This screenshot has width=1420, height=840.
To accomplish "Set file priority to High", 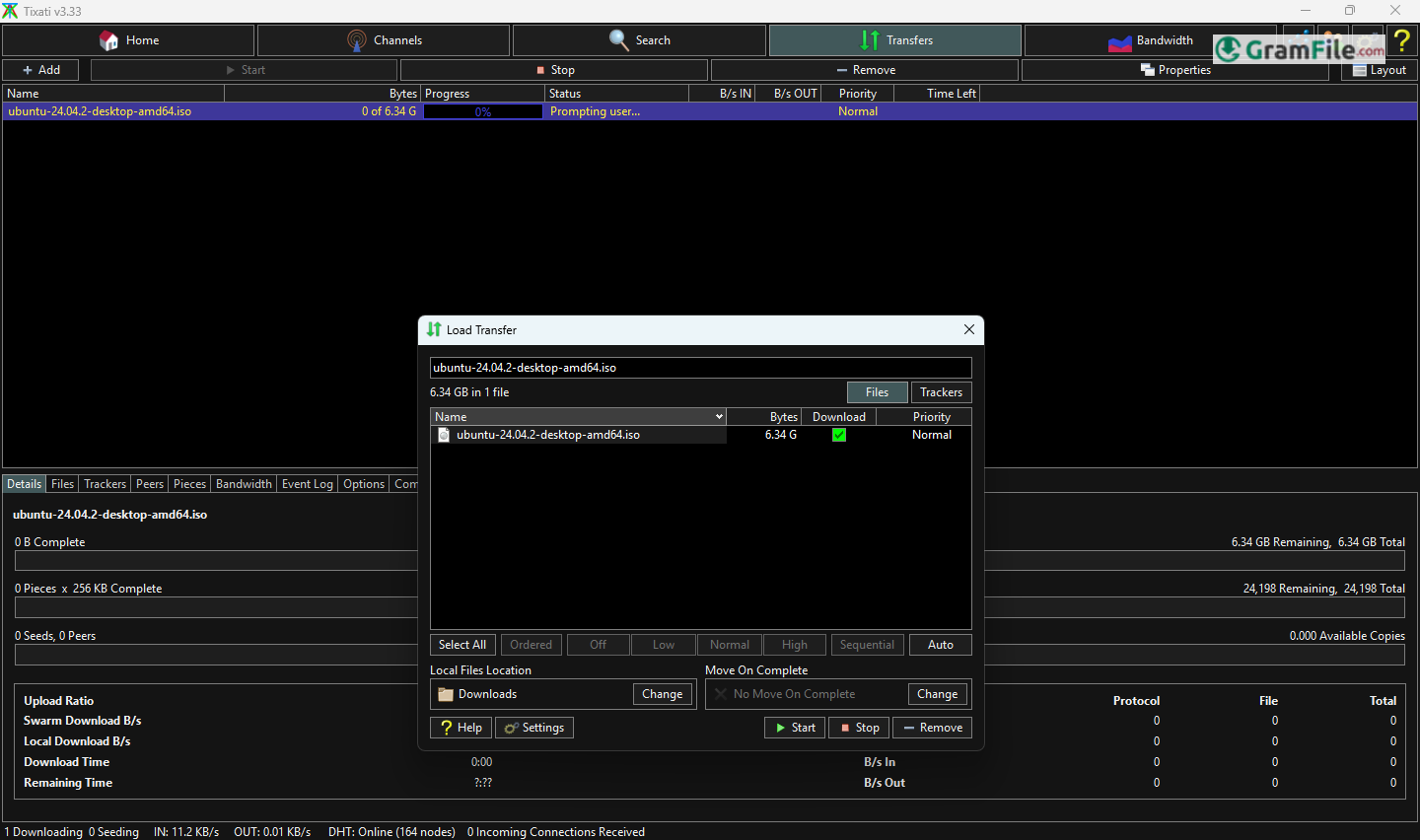I will (795, 645).
